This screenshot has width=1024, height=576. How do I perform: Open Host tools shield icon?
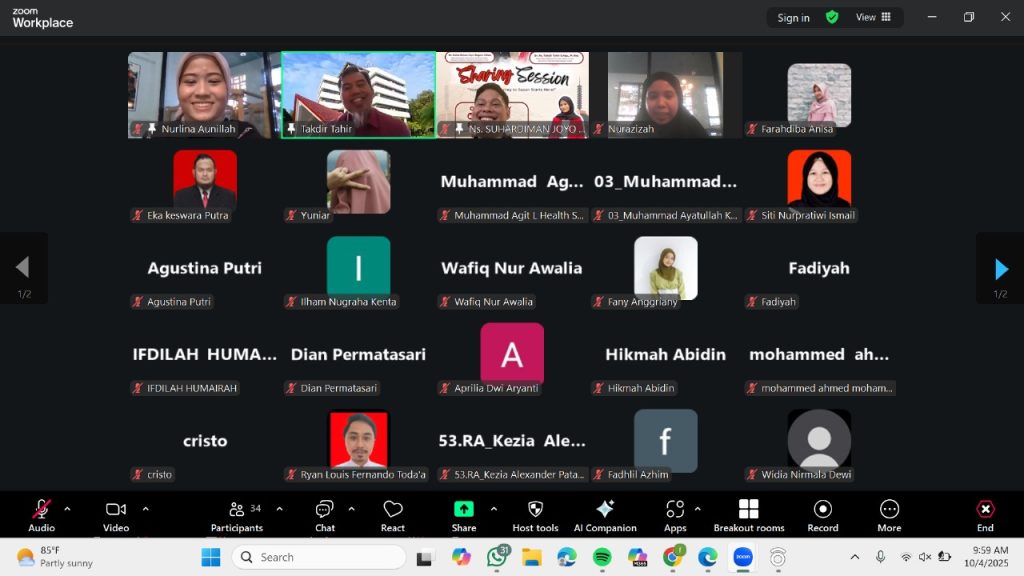tap(535, 510)
